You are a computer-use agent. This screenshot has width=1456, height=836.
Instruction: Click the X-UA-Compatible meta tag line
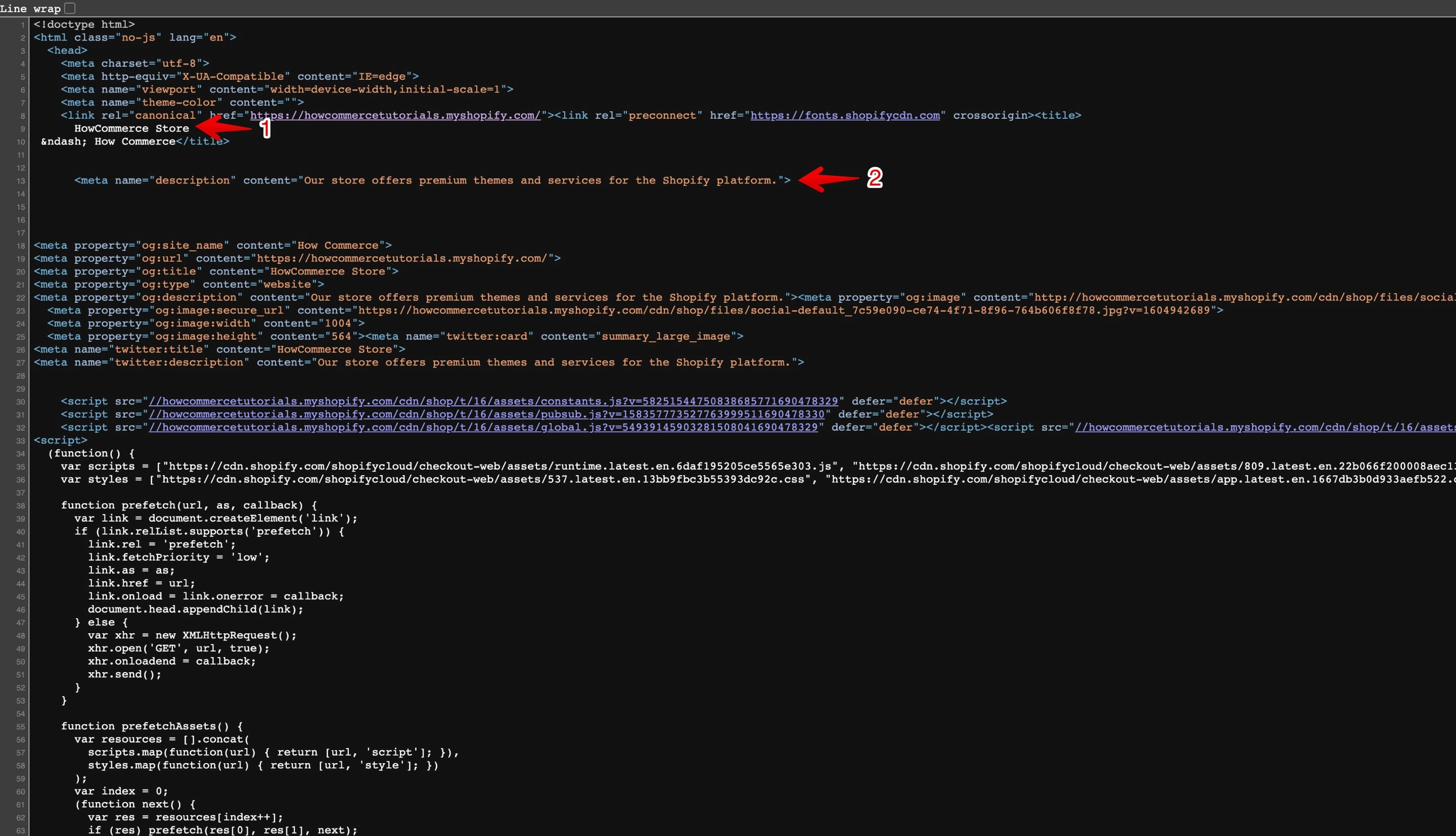(x=240, y=76)
